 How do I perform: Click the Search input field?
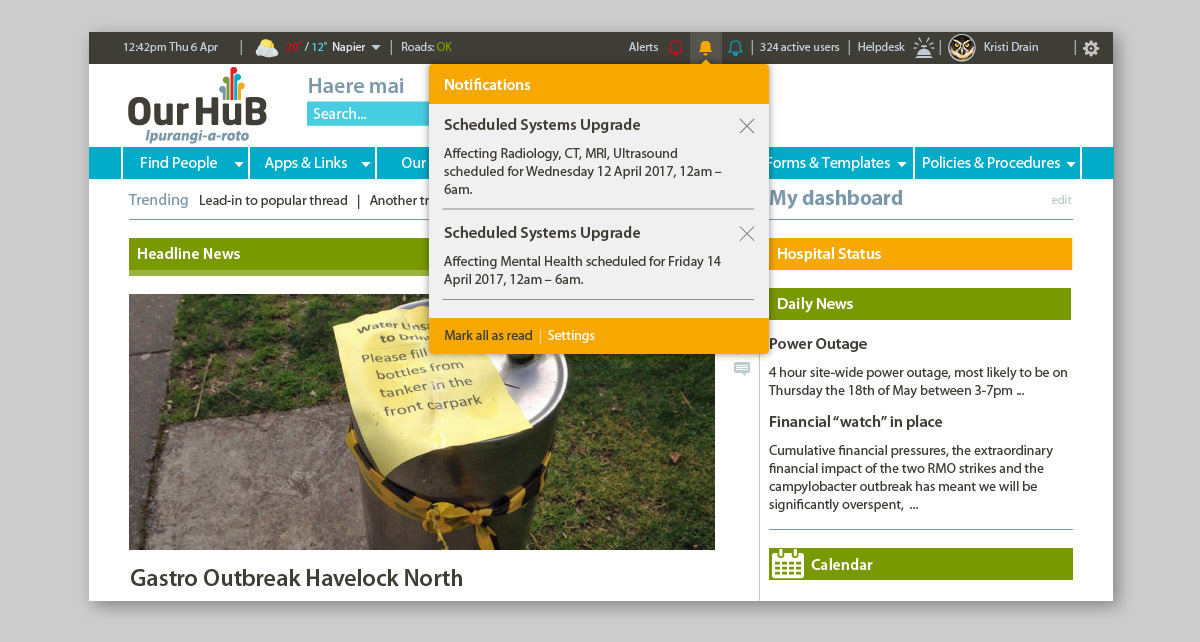coord(368,114)
